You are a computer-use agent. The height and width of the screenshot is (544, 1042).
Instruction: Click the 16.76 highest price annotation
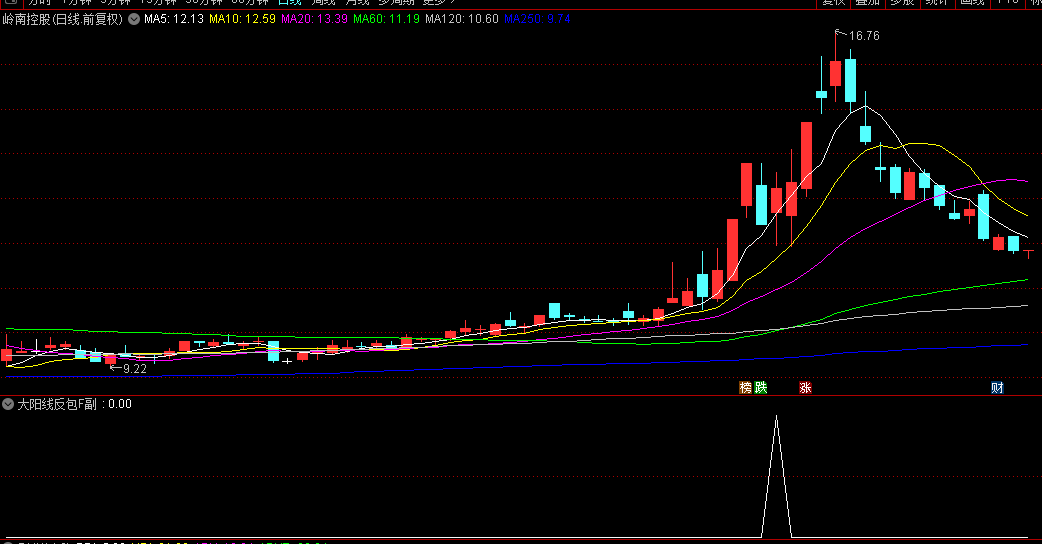(864, 36)
